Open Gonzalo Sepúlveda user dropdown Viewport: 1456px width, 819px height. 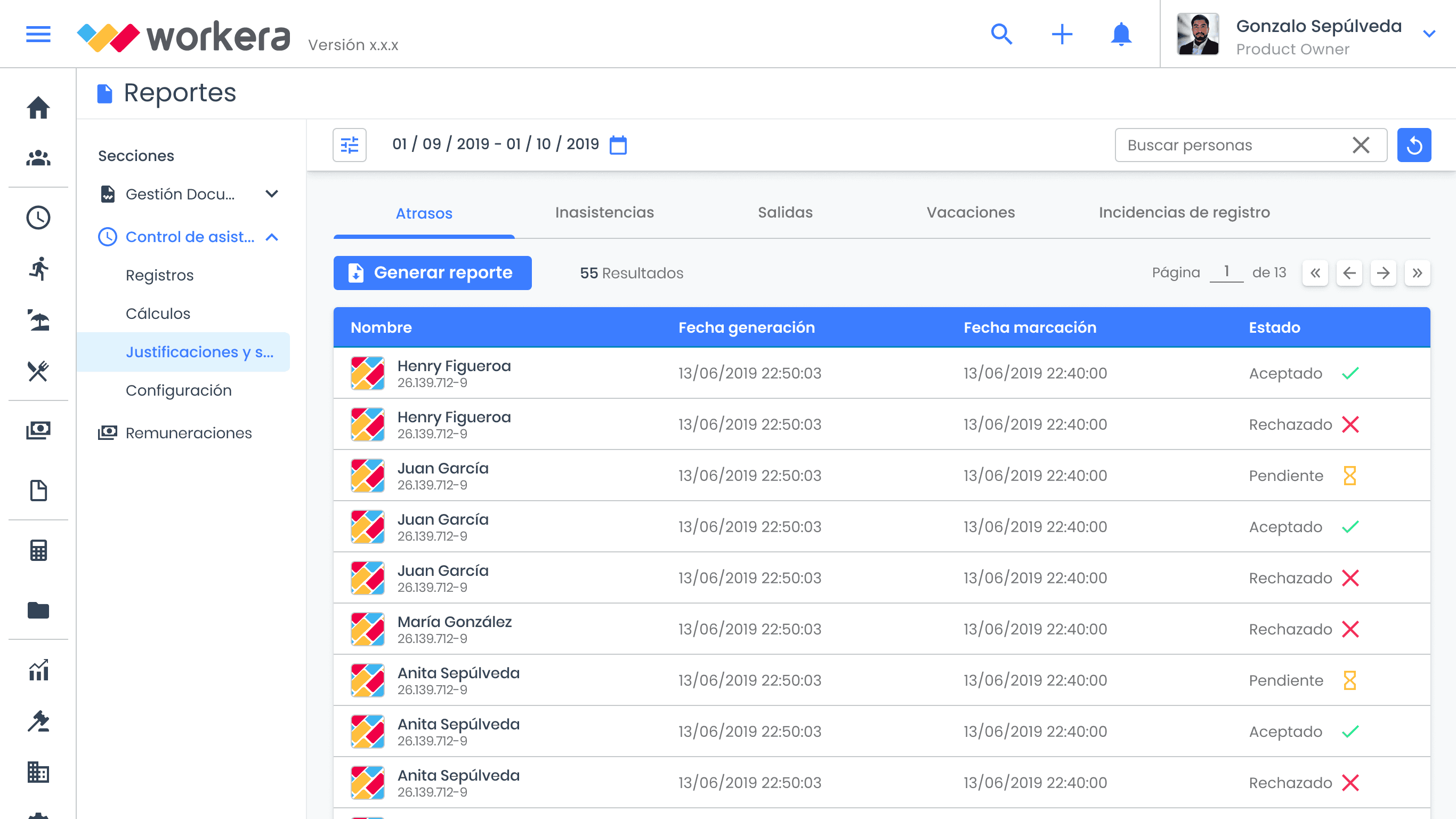point(1429,34)
